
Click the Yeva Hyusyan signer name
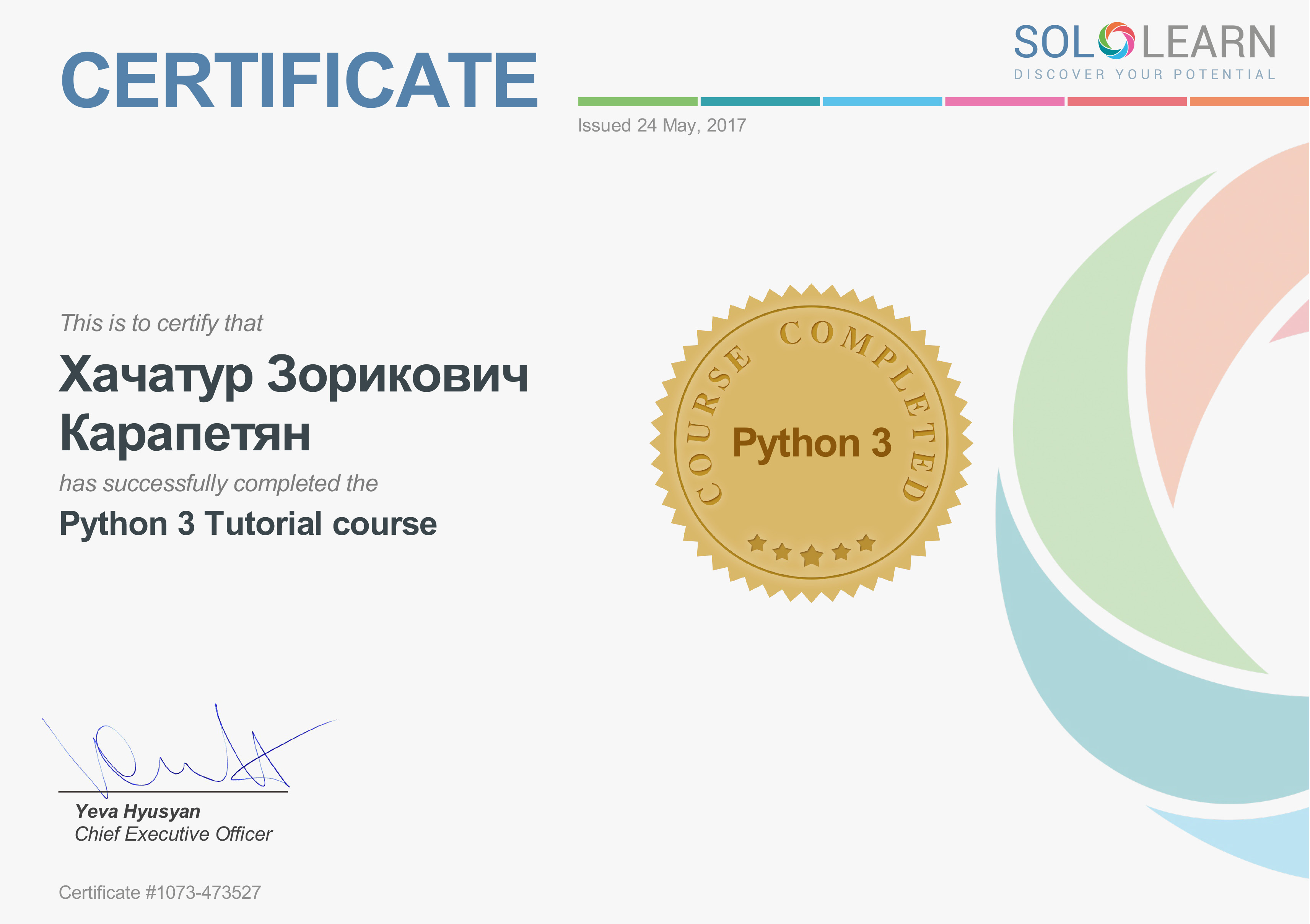point(138,811)
